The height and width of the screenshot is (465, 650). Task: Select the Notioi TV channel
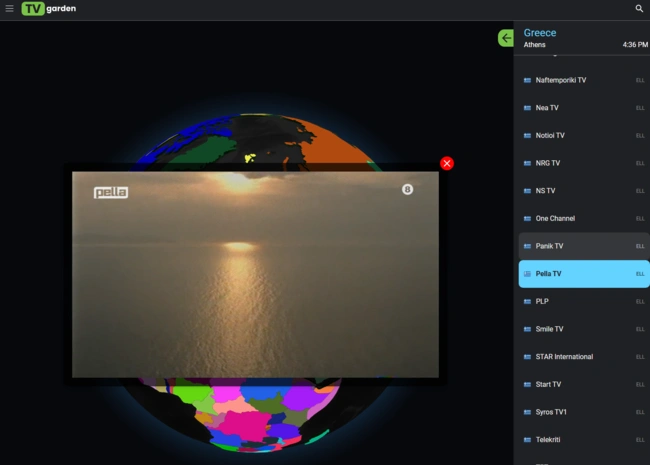[x=550, y=135]
